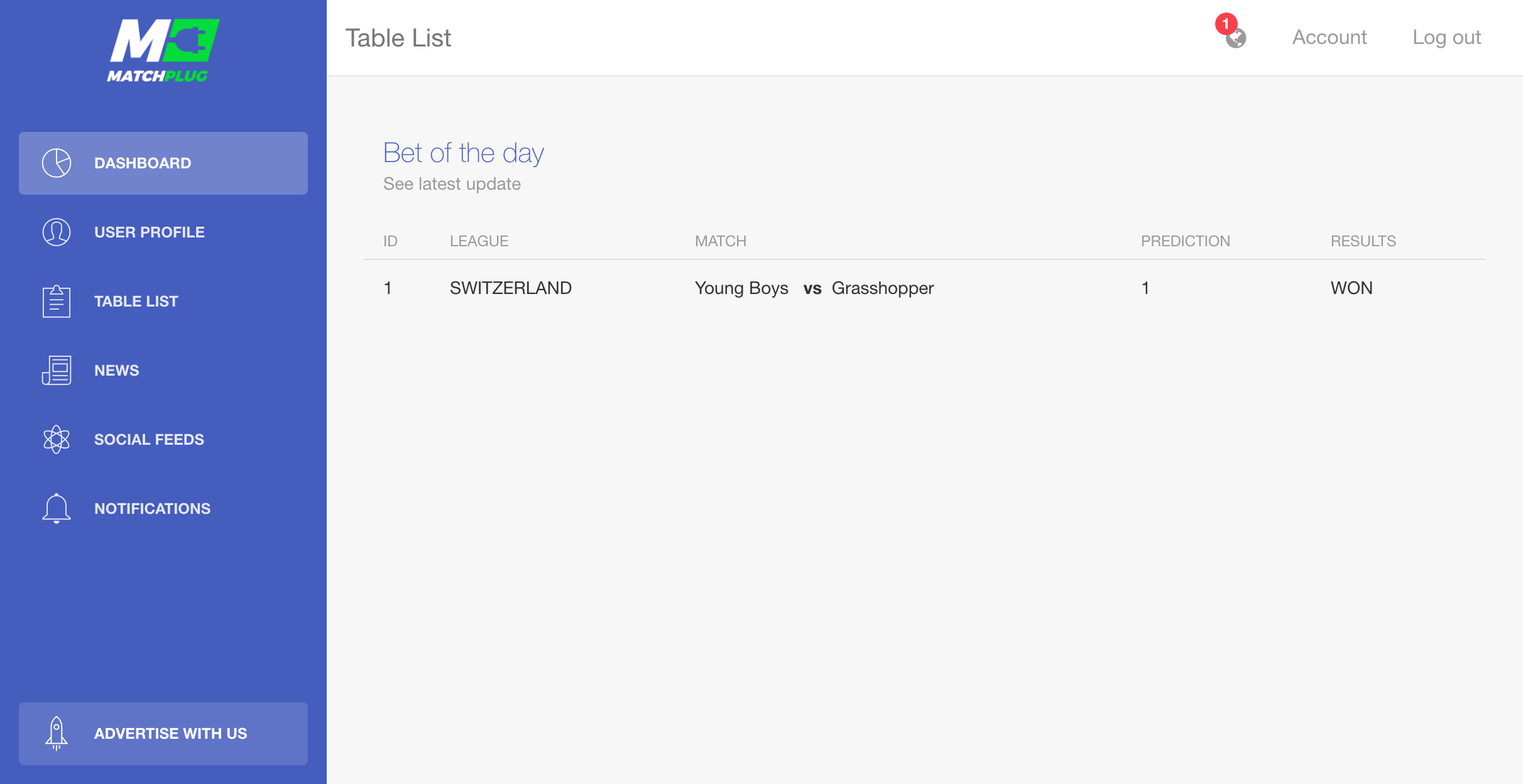Click the Notifications bell icon
The height and width of the screenshot is (784, 1523).
pos(57,509)
